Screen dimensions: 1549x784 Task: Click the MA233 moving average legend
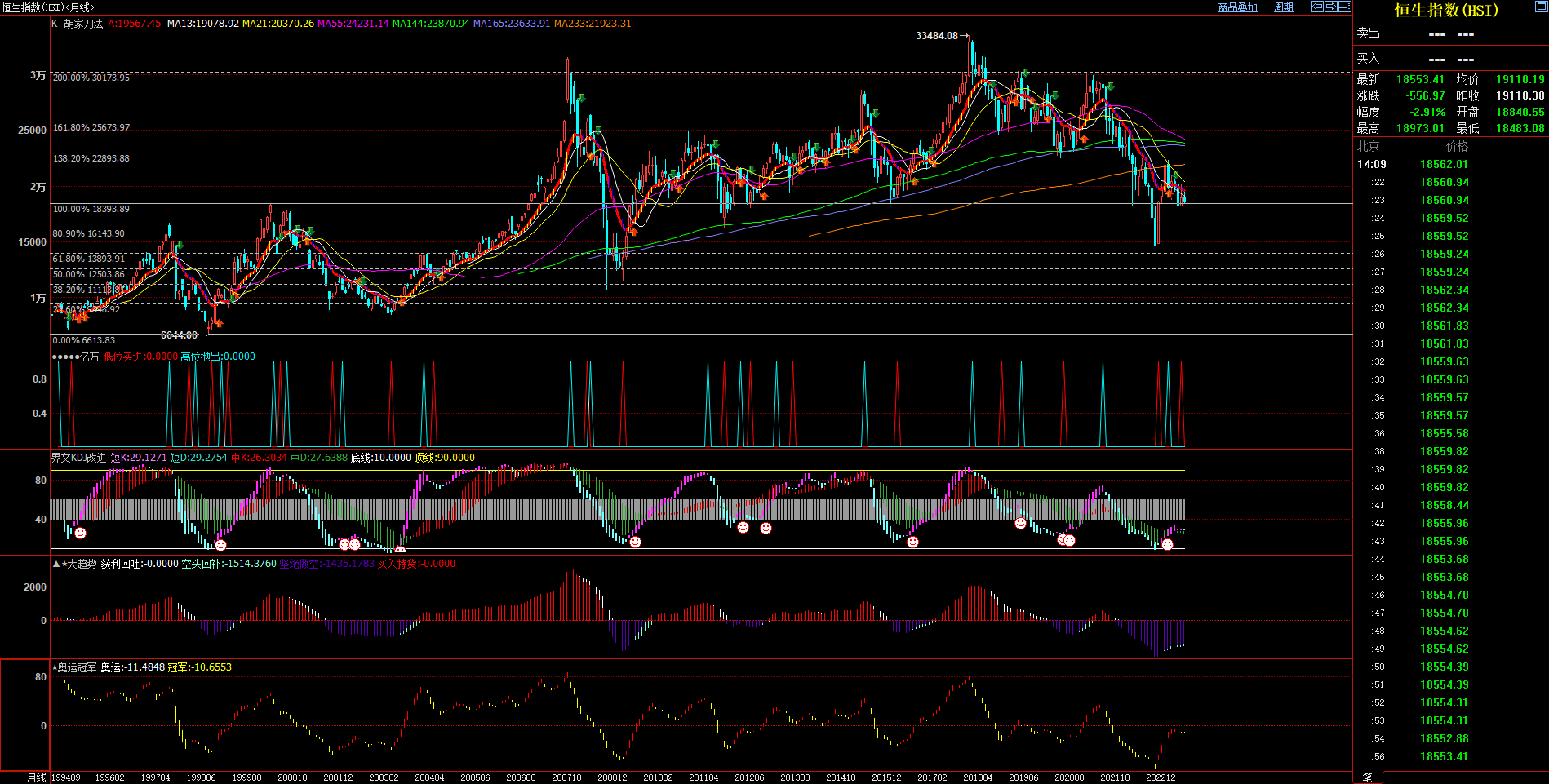click(x=593, y=24)
